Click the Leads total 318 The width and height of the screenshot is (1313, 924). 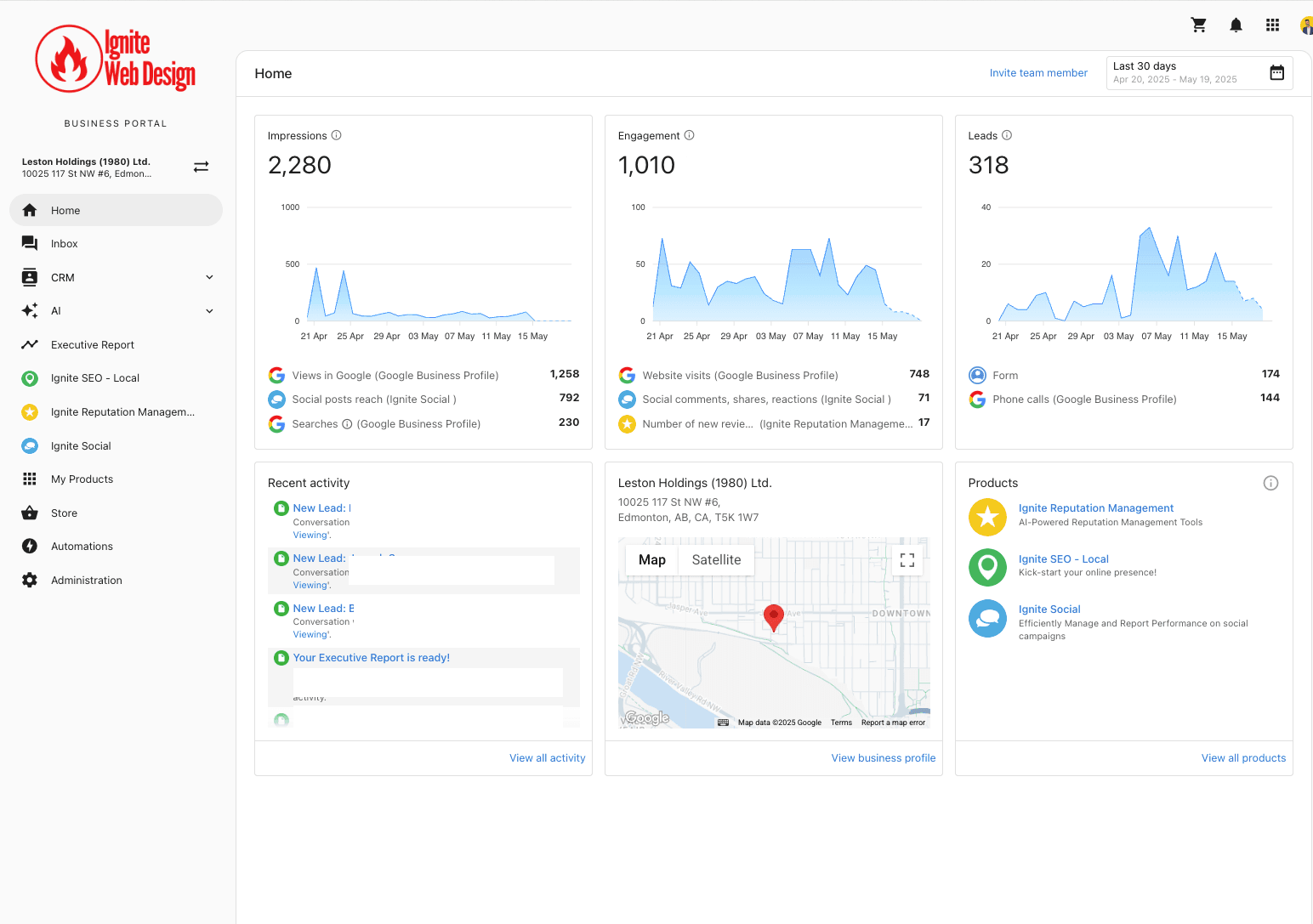click(x=988, y=165)
